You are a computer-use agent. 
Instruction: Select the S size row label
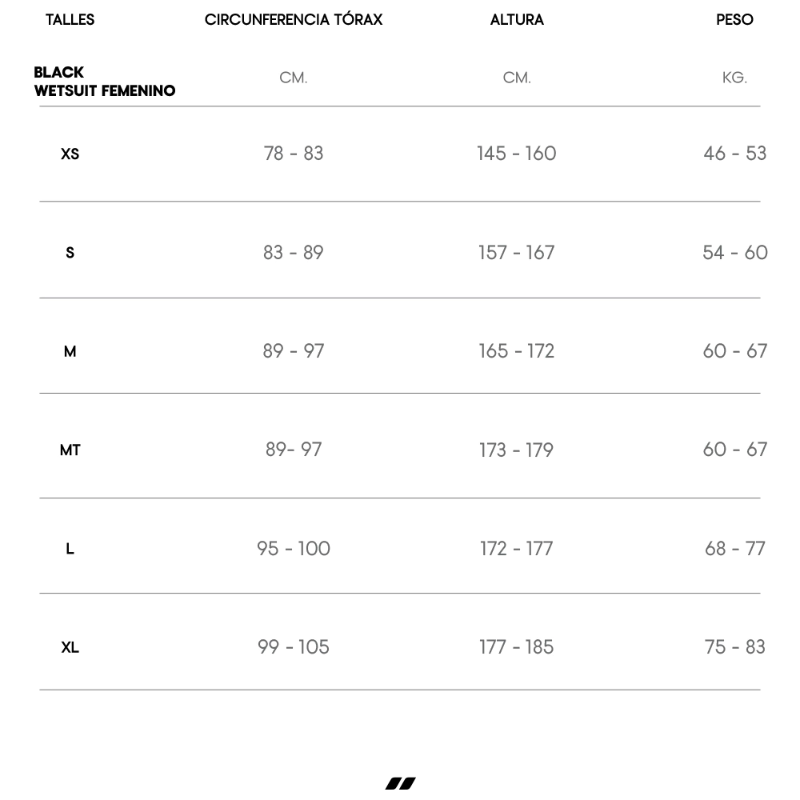point(70,253)
